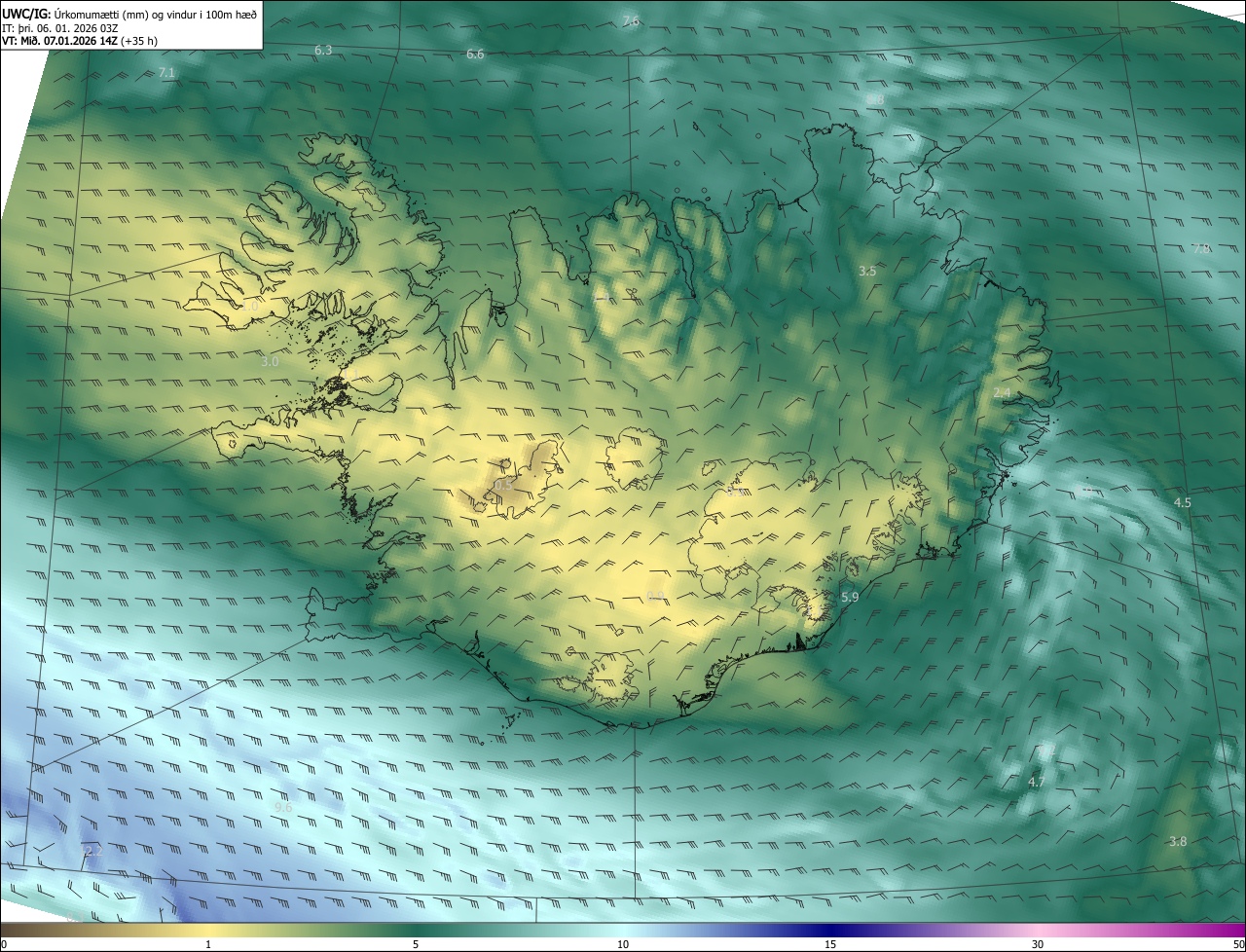Click the map value 7.1

166,73
